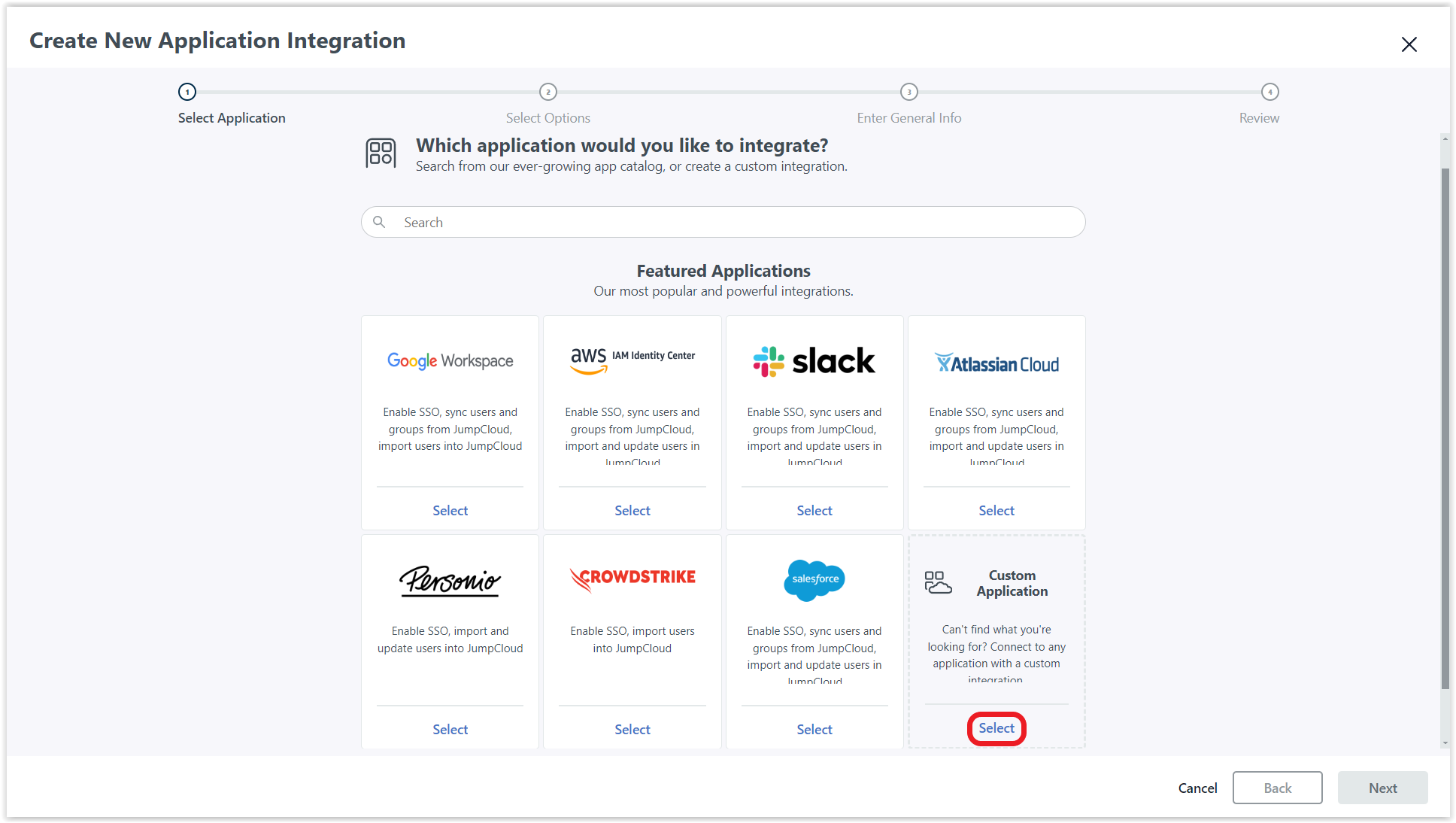Click the Google Workspace logo
1456x823 pixels.
[450, 361]
